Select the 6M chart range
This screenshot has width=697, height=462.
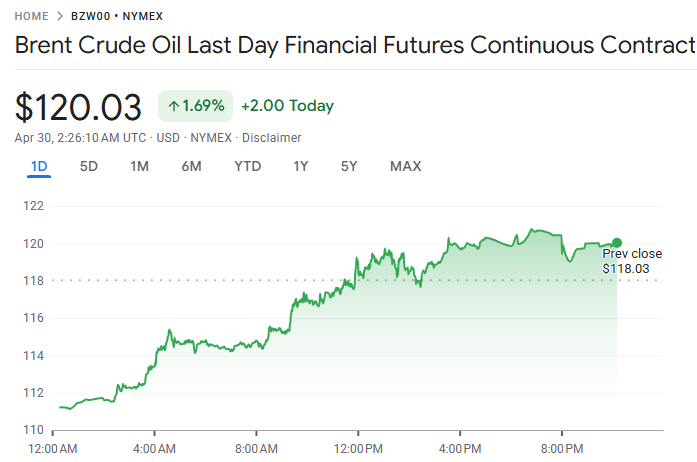(x=191, y=166)
